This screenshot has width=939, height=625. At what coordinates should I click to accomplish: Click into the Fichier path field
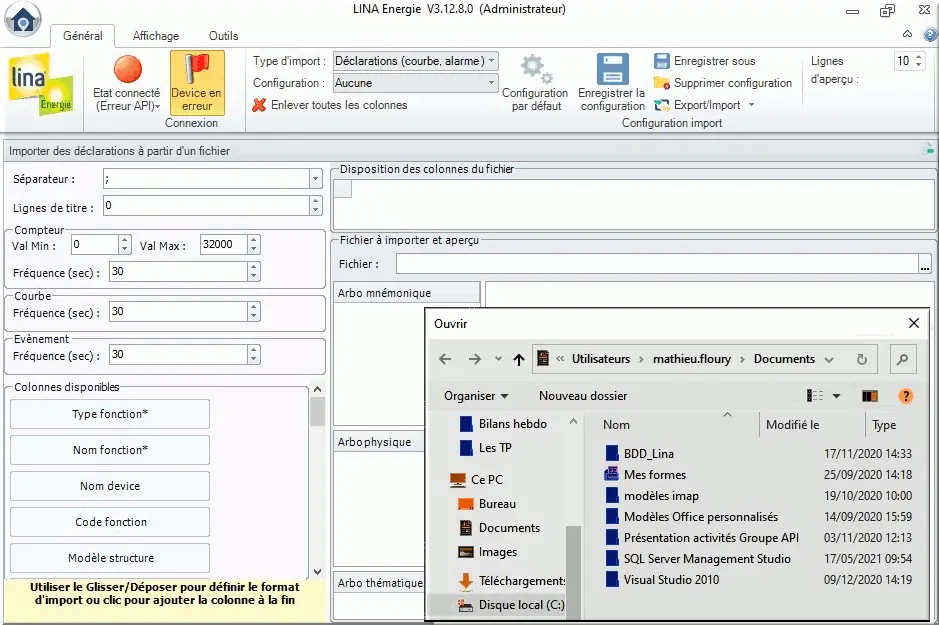(657, 264)
